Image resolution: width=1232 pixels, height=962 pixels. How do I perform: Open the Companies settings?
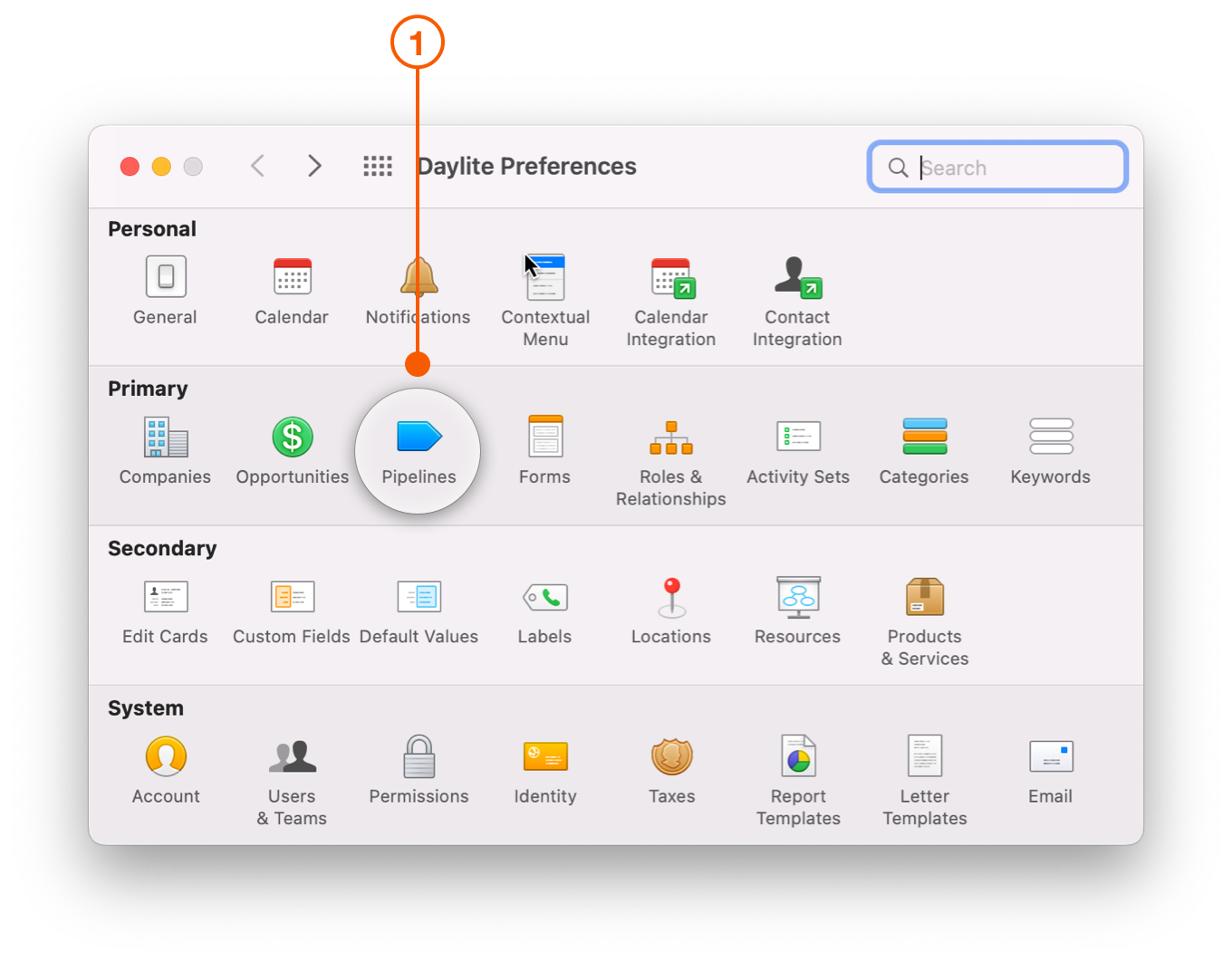point(165,437)
